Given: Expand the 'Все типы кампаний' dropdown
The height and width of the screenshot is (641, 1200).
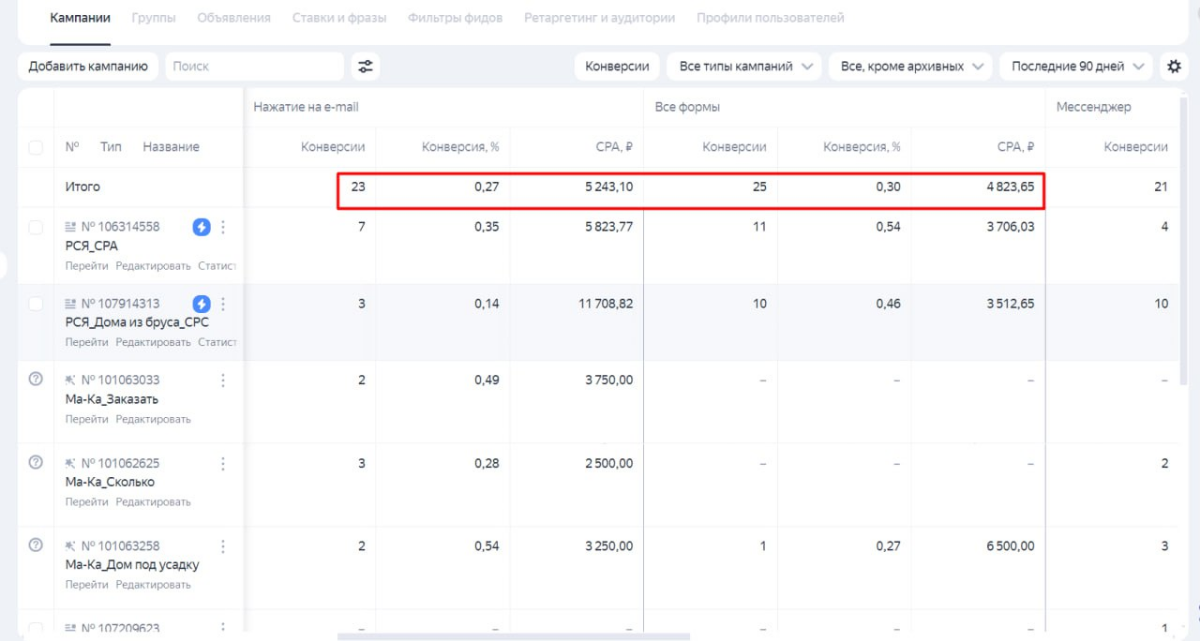Looking at the screenshot, I should (744, 67).
